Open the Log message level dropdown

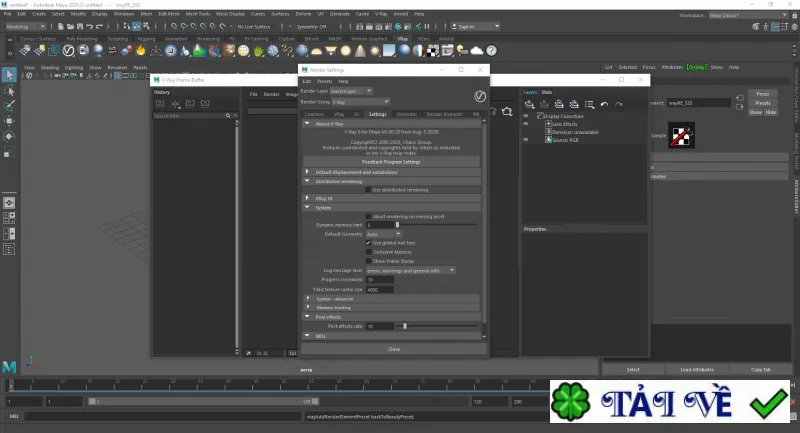411,270
